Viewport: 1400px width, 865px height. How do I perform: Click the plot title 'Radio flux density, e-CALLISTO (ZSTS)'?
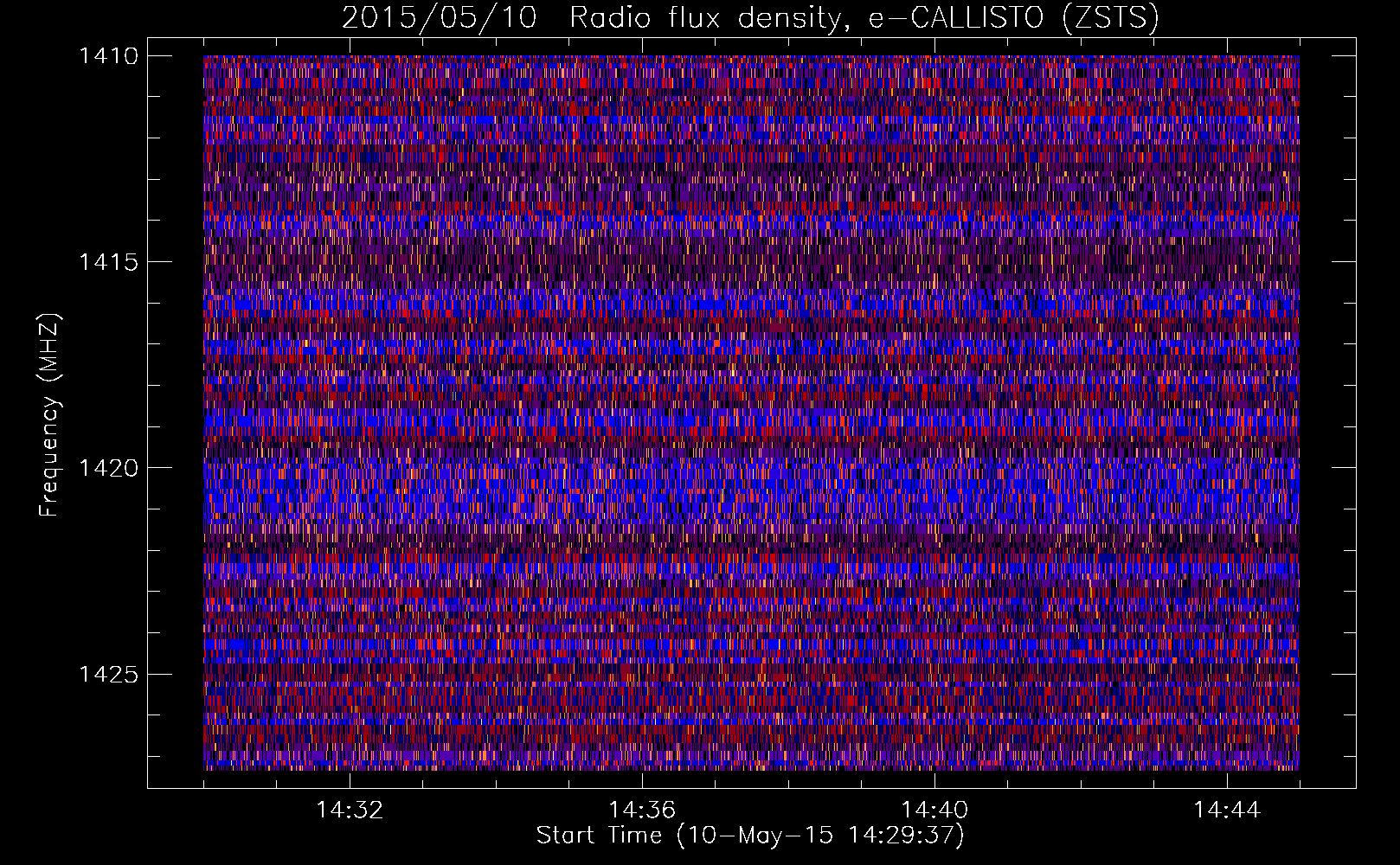[864, 18]
